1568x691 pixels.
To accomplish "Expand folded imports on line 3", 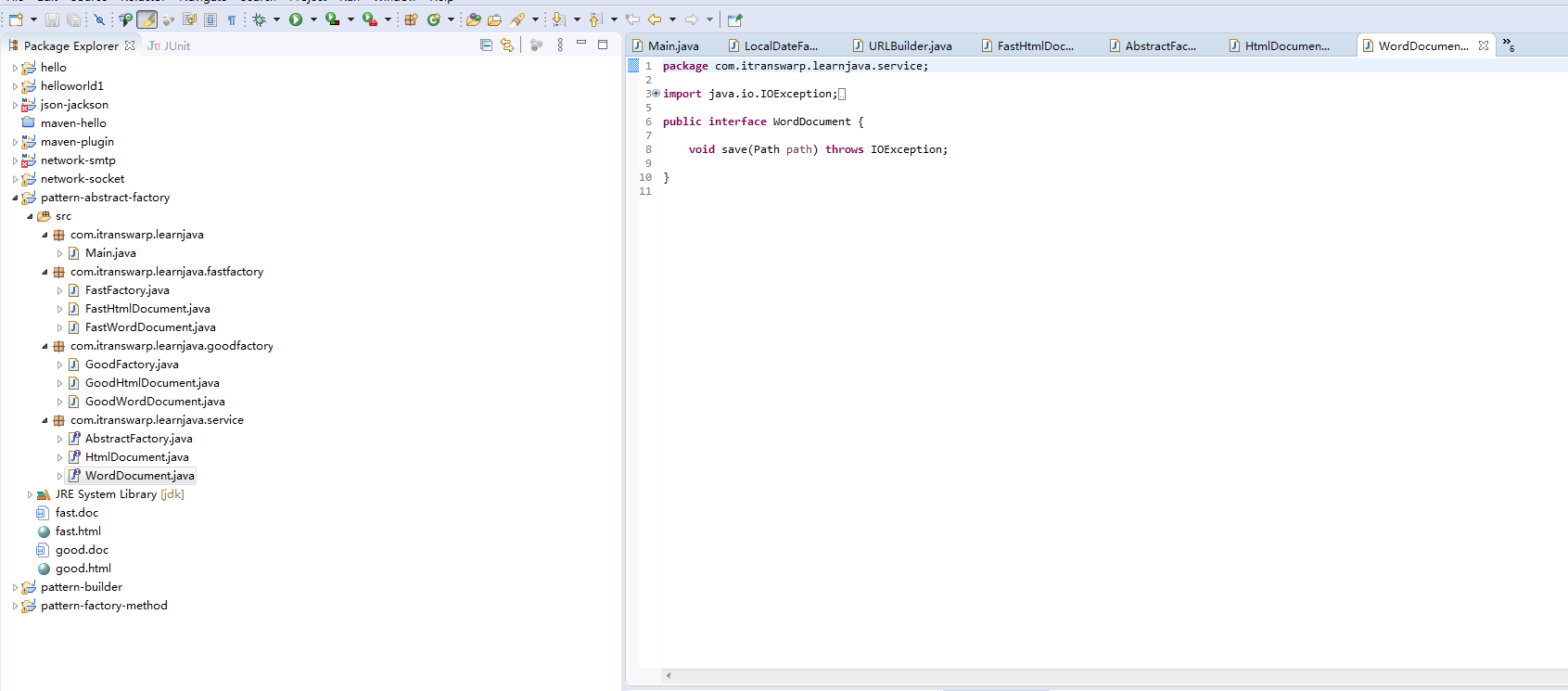I will (x=656, y=94).
